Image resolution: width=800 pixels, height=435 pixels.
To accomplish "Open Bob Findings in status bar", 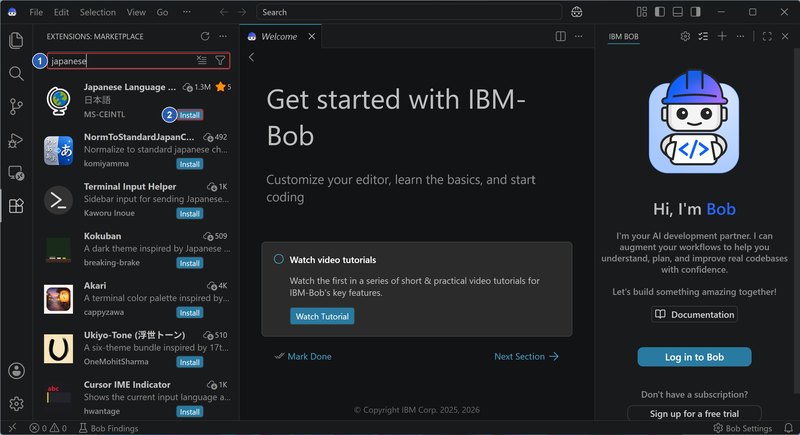I will [108, 428].
